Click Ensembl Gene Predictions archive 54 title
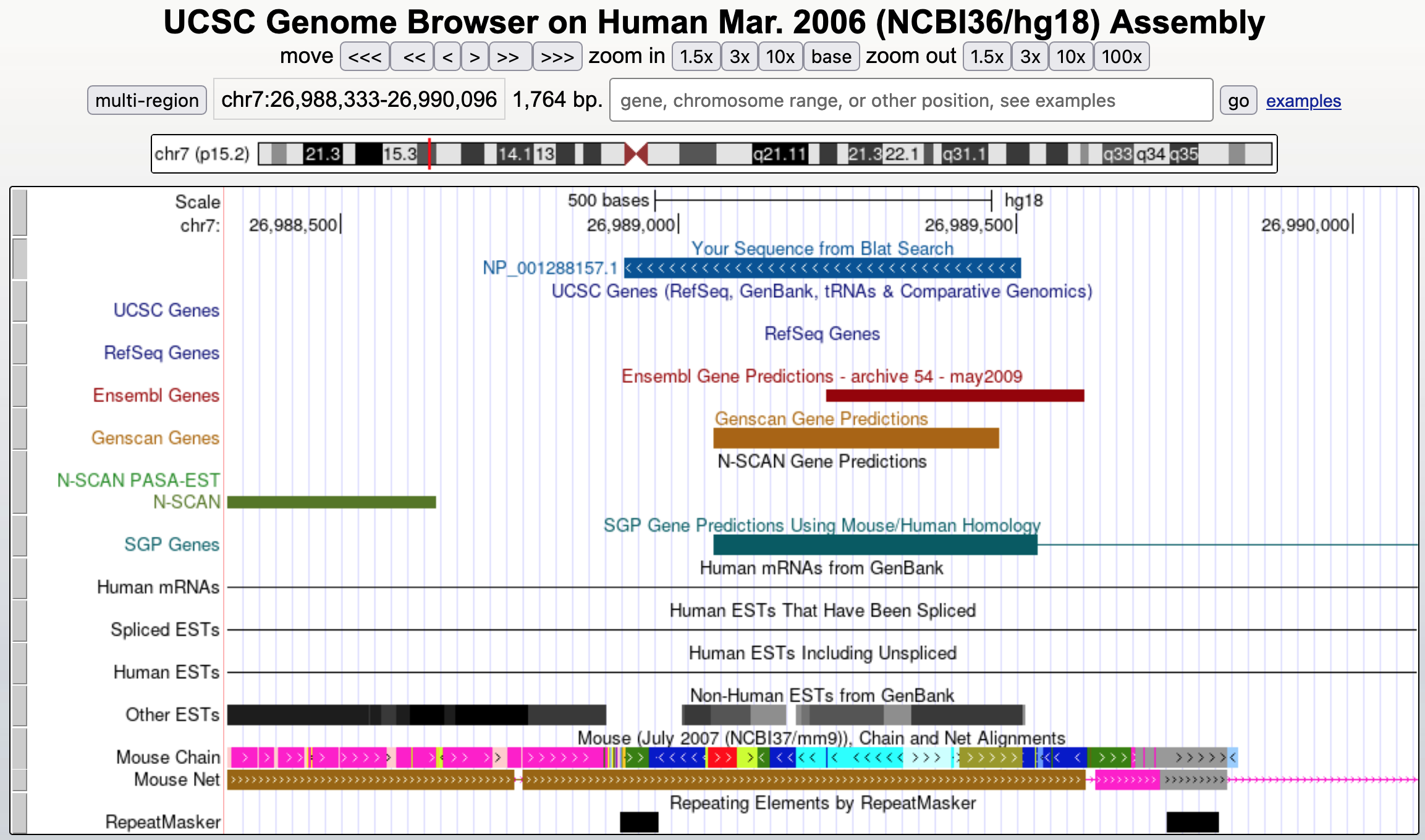1425x840 pixels. 822,376
